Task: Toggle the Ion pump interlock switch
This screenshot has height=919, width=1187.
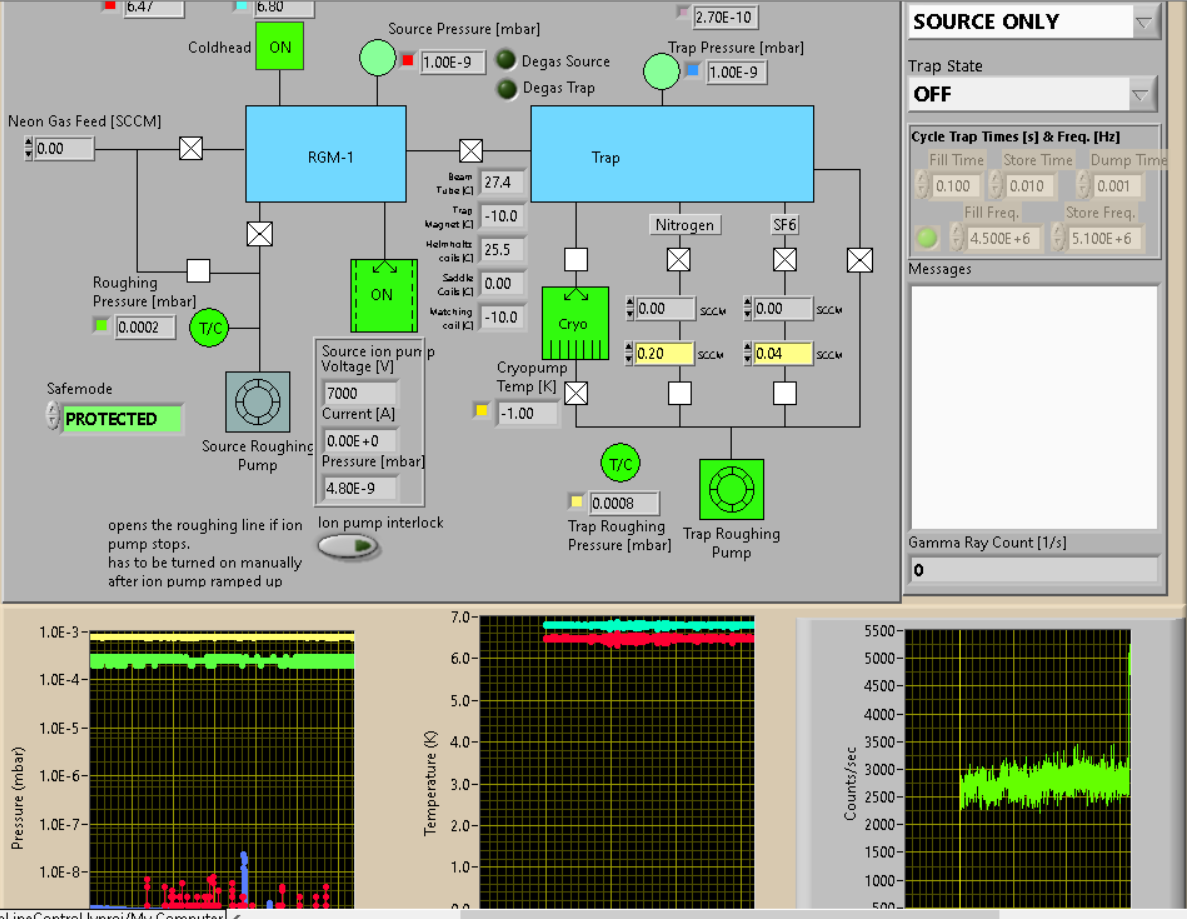Action: [349, 545]
